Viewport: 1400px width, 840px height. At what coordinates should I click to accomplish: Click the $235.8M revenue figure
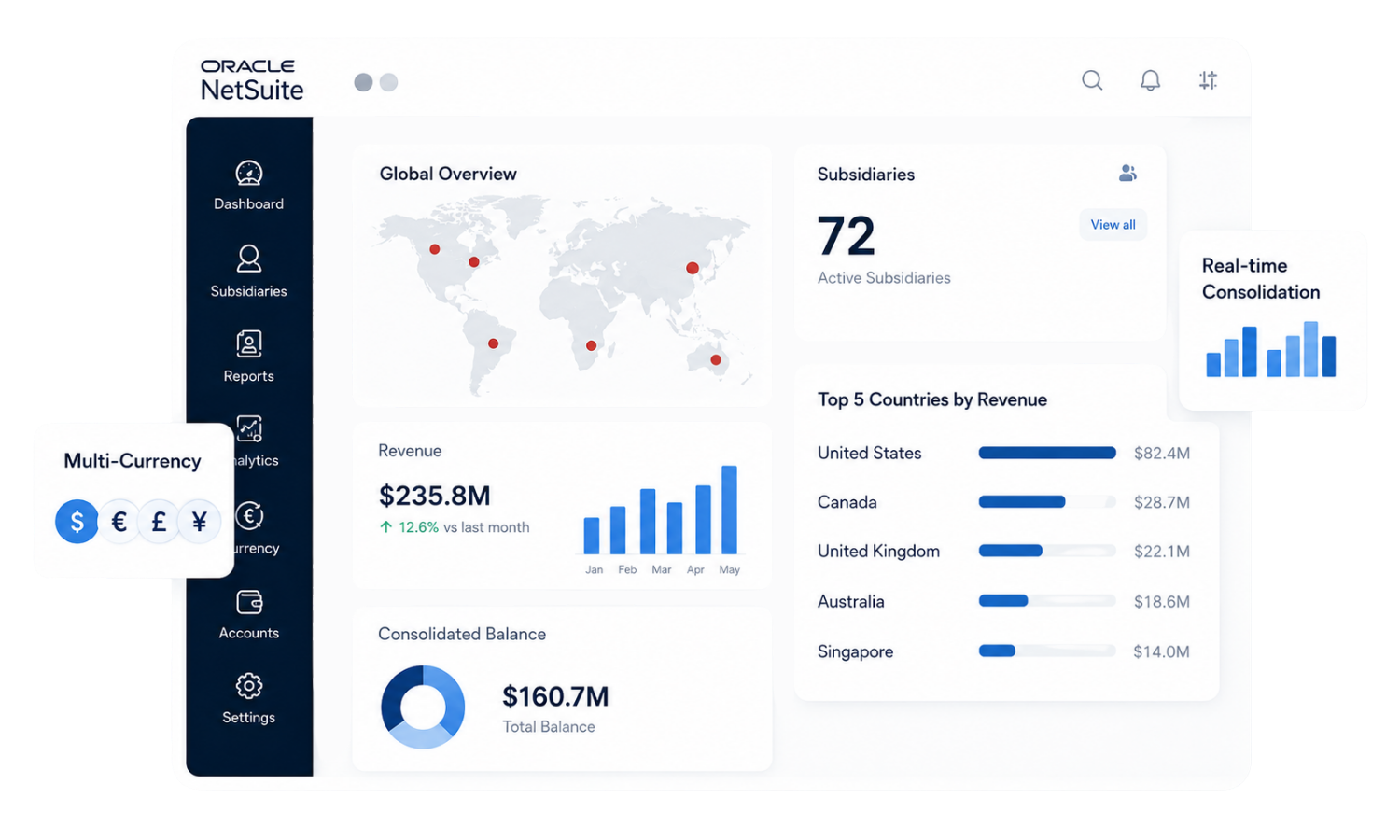coord(434,496)
